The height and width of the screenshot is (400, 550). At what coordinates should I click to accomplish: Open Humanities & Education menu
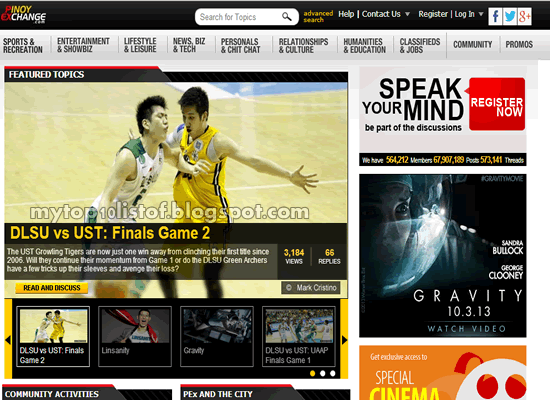(x=364, y=45)
